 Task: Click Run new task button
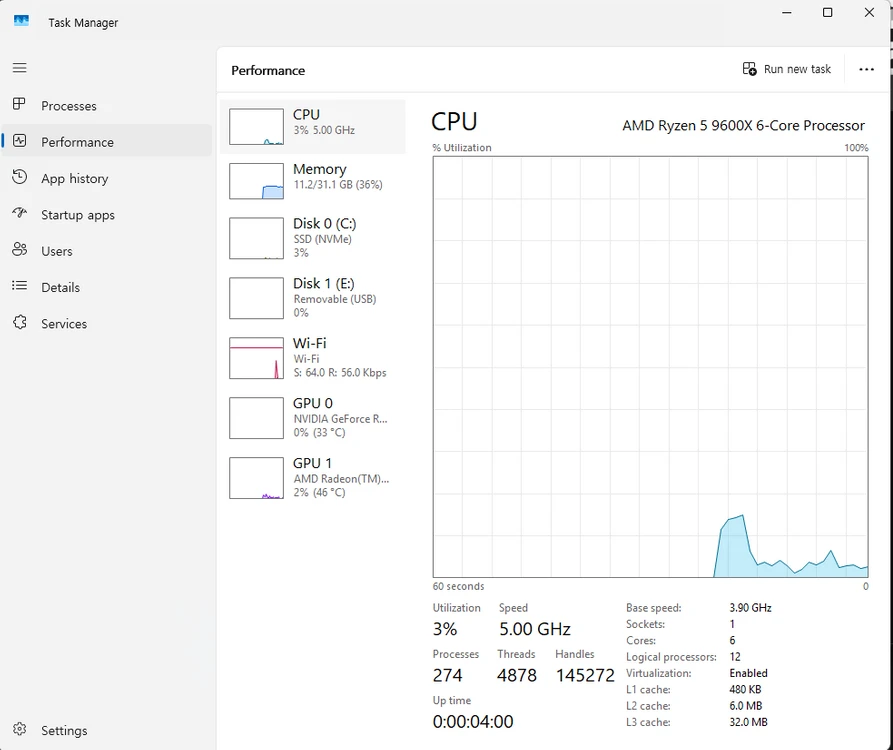[x=787, y=69]
